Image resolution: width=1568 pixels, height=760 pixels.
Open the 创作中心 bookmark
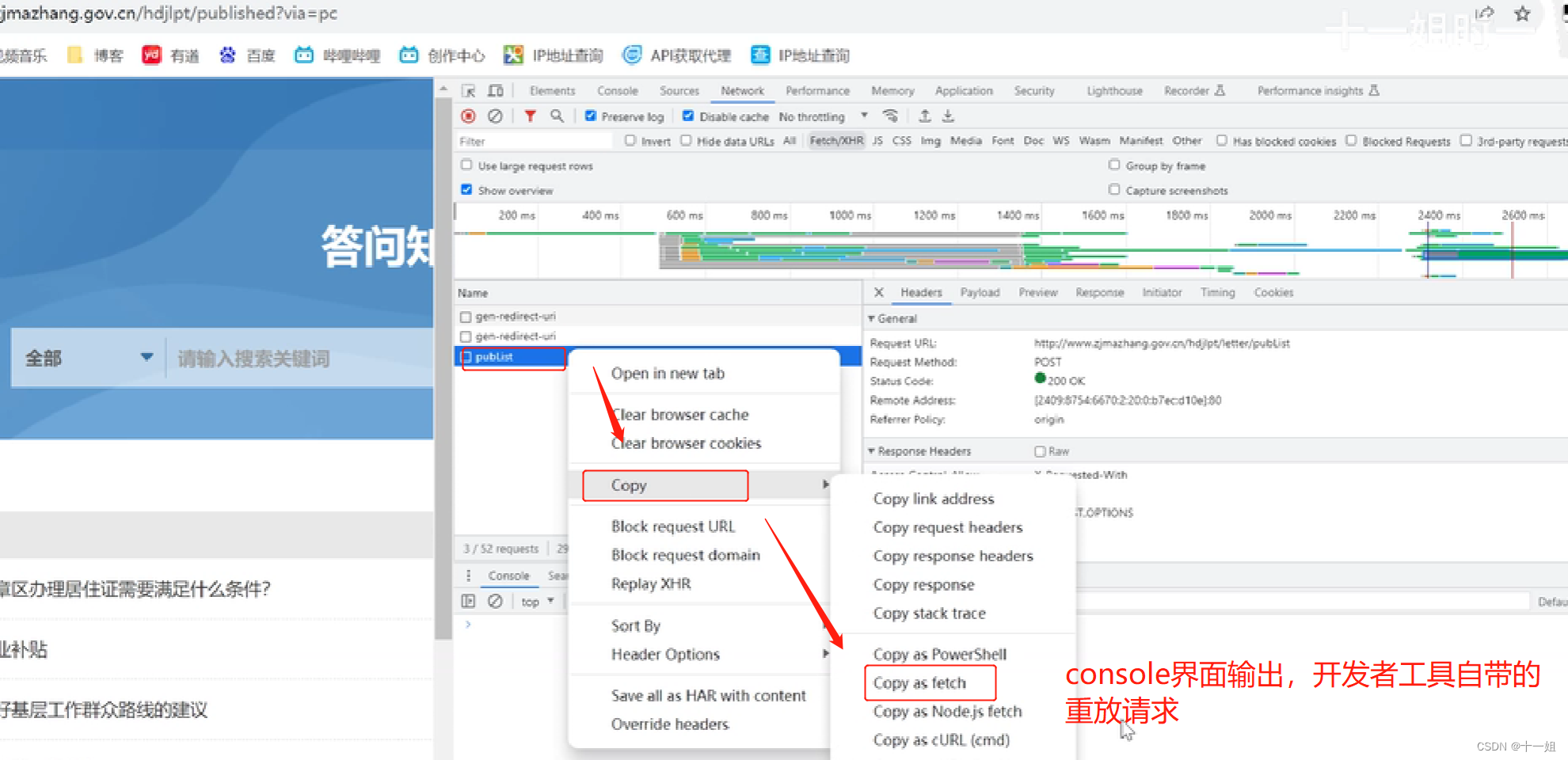[442, 55]
